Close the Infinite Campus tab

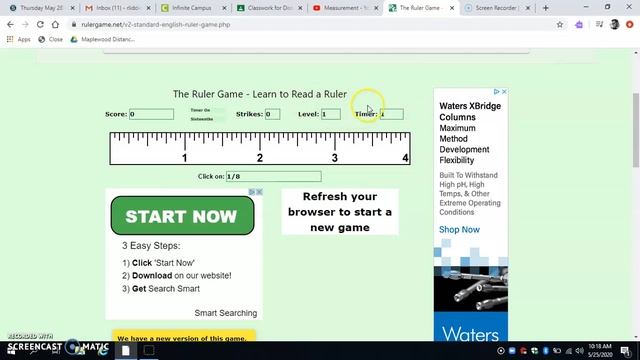(224, 8)
